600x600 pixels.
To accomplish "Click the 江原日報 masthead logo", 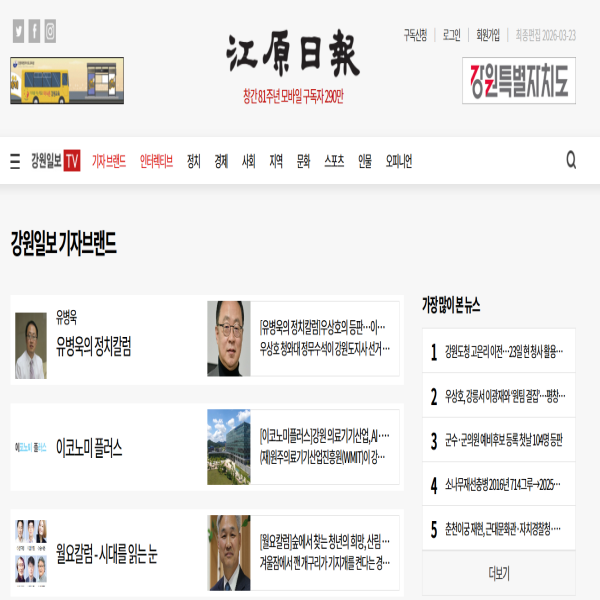I will coord(293,53).
